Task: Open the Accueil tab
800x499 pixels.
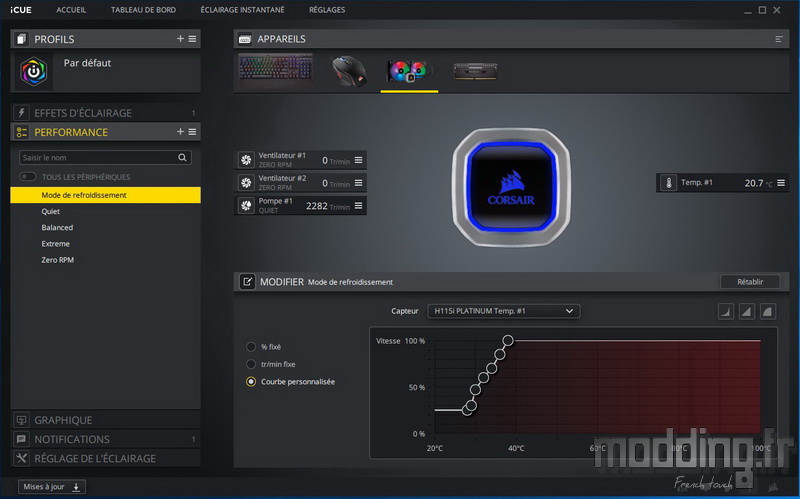Action: click(x=71, y=10)
